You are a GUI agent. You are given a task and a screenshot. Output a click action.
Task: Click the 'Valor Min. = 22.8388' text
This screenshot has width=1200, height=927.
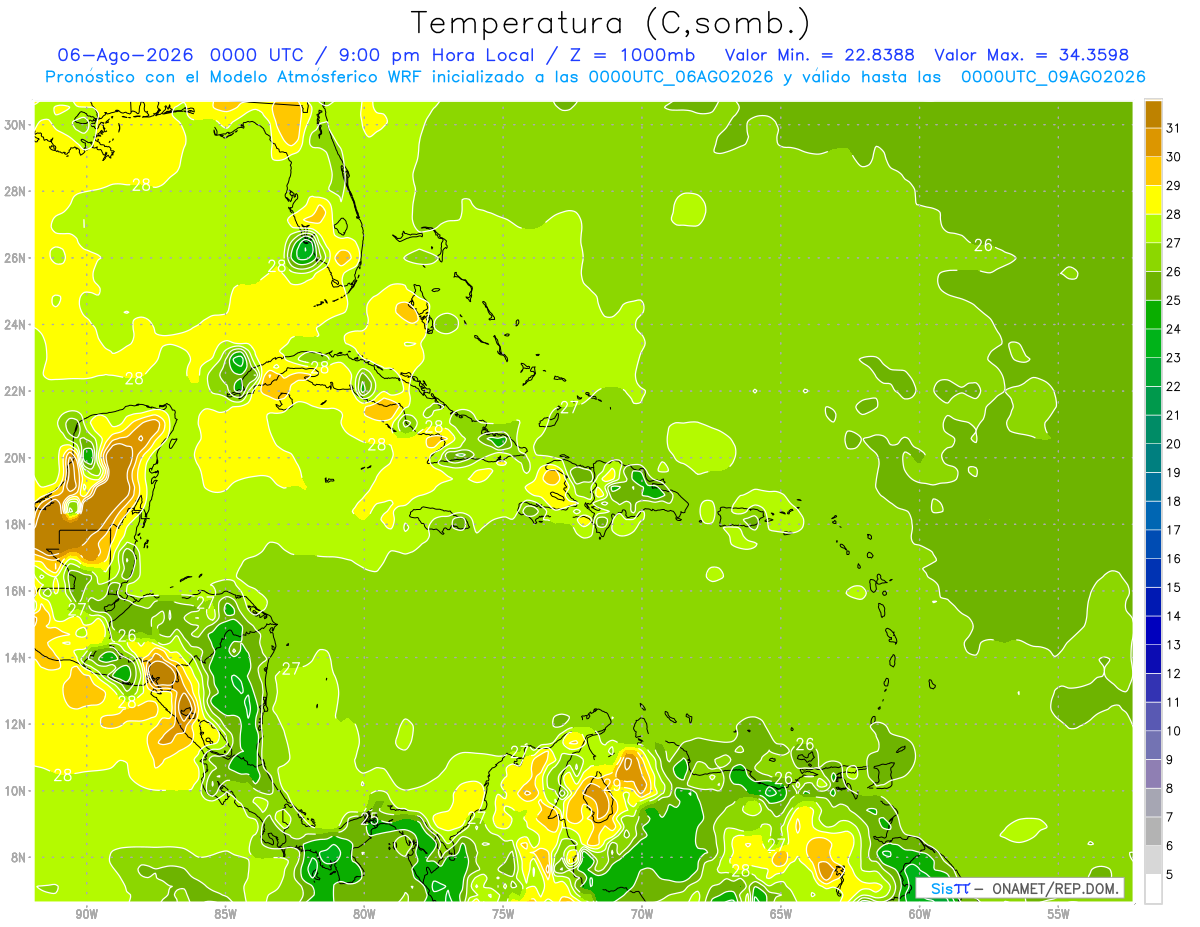[821, 55]
